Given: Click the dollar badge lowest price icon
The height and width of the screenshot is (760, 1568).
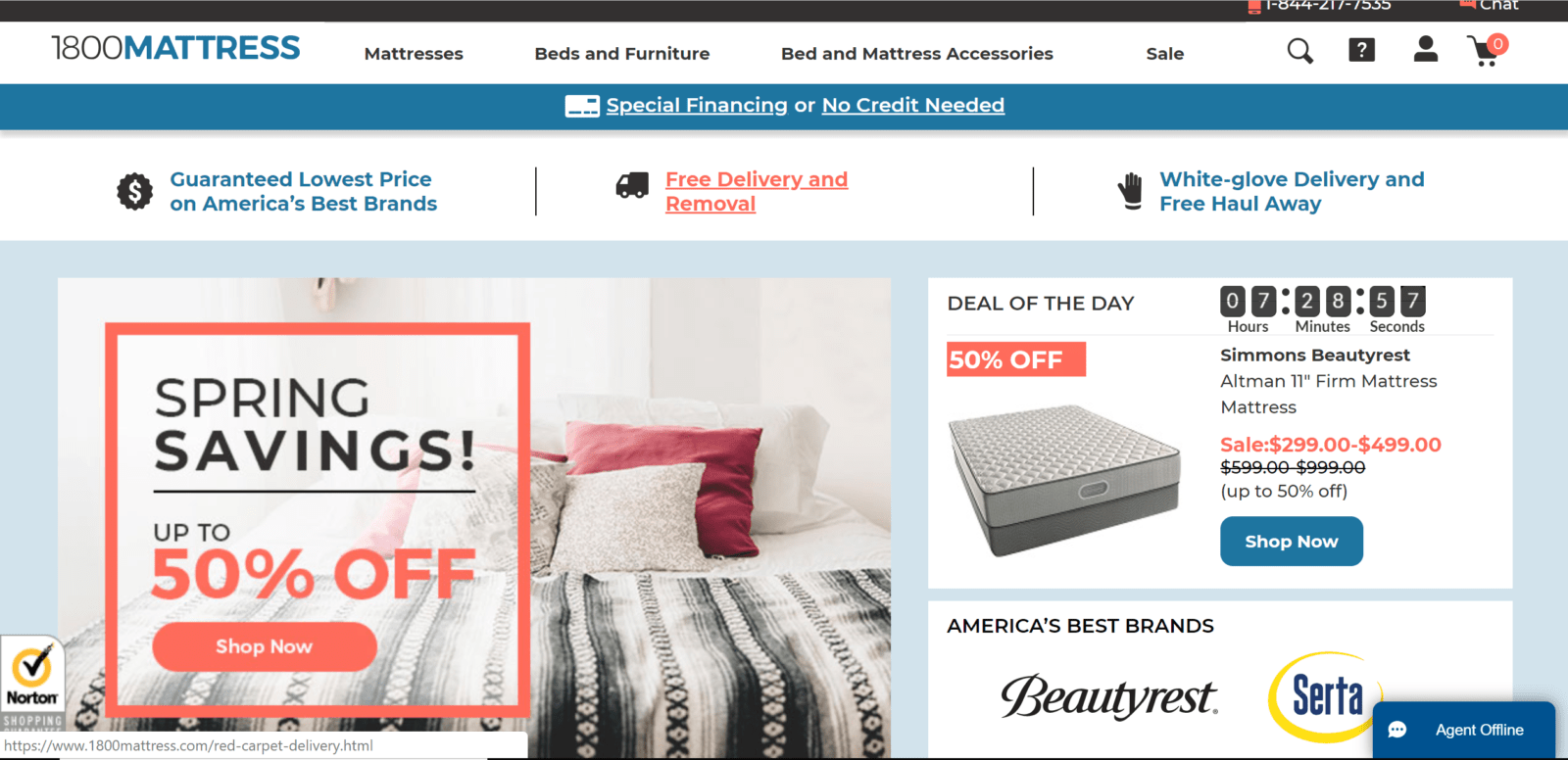Looking at the screenshot, I should click(x=134, y=191).
